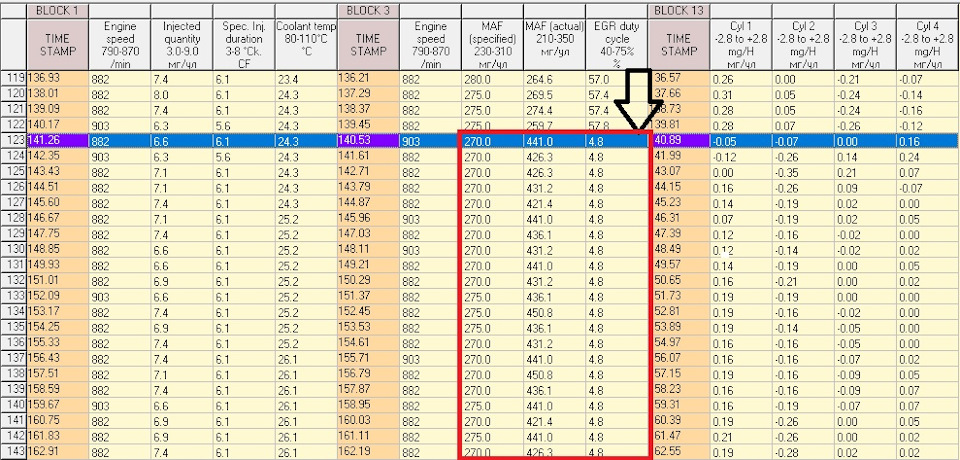960x460 pixels.
Task: Select the BLOCK 1 group header
Action: (58, 10)
